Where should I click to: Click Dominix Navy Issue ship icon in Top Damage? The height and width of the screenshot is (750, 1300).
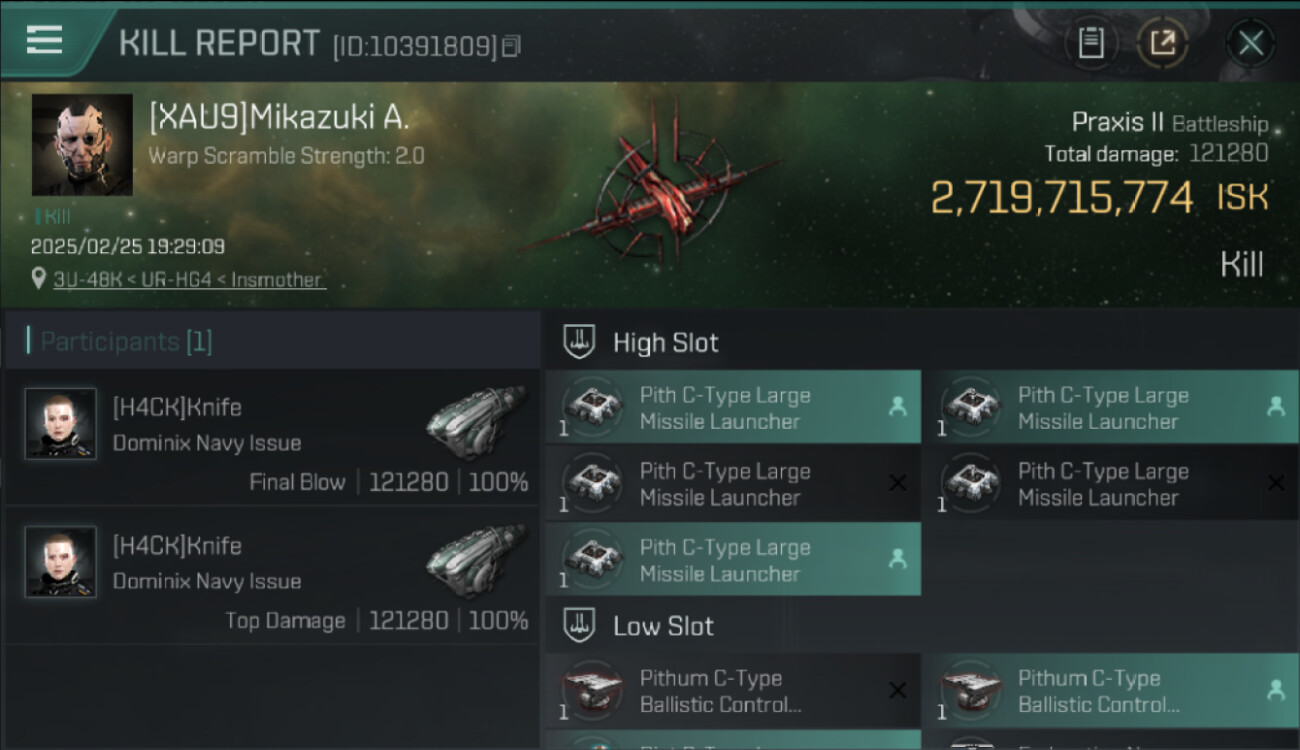coord(476,561)
